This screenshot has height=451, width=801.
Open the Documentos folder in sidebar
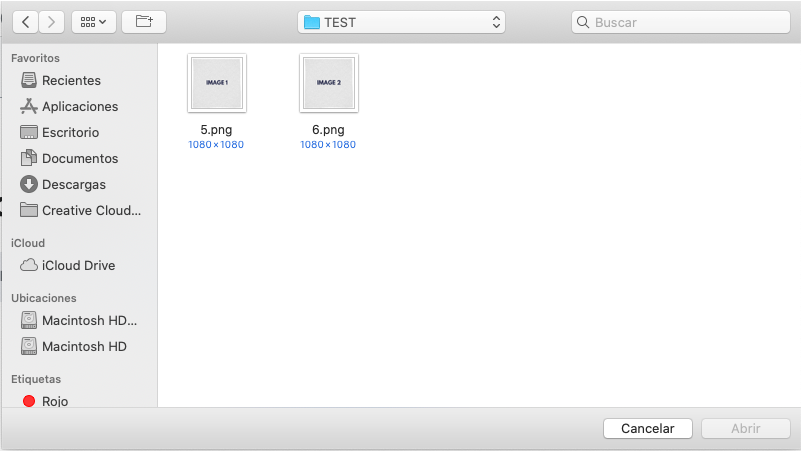click(x=79, y=158)
